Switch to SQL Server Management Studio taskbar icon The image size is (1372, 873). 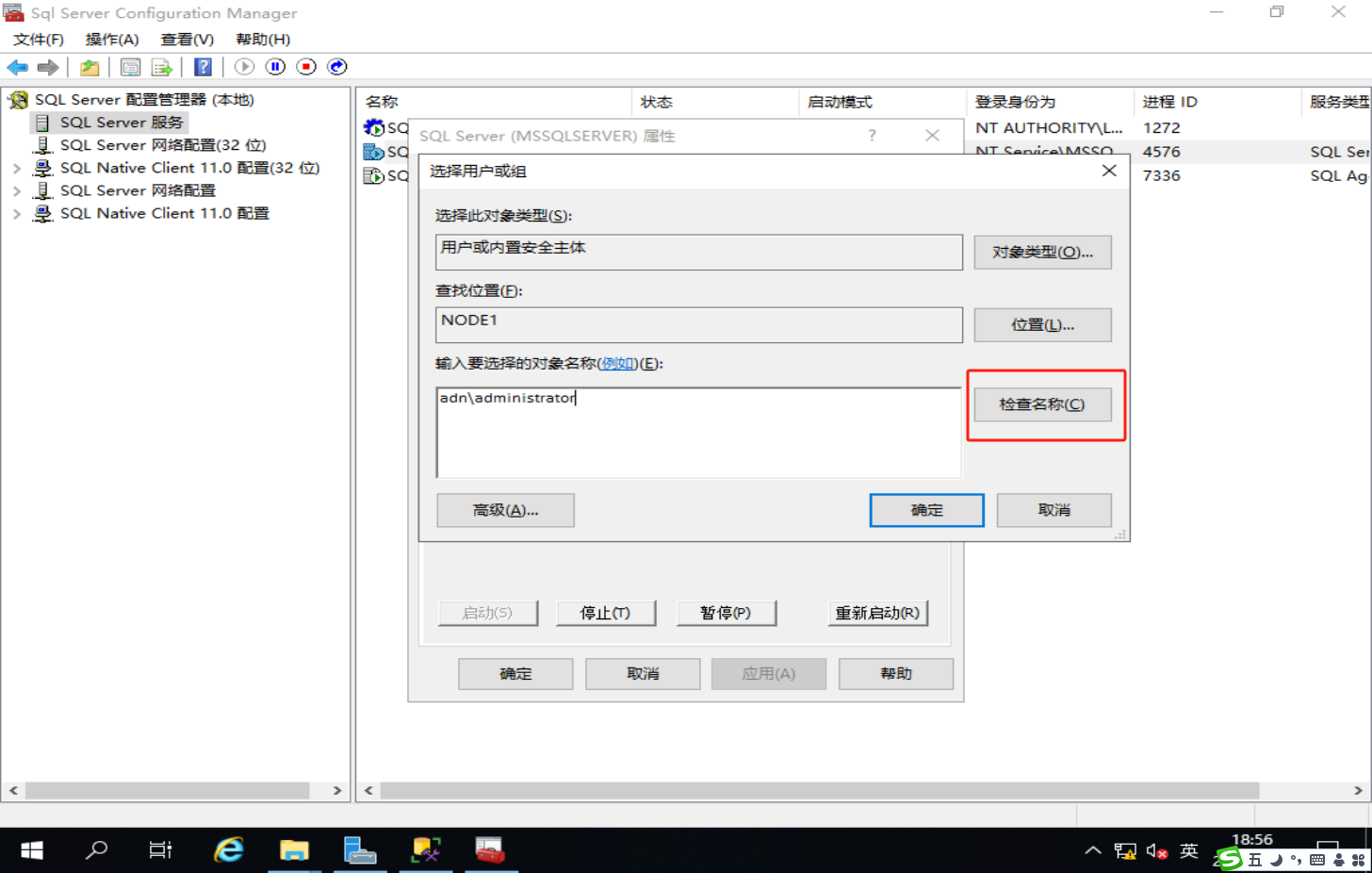click(425, 850)
